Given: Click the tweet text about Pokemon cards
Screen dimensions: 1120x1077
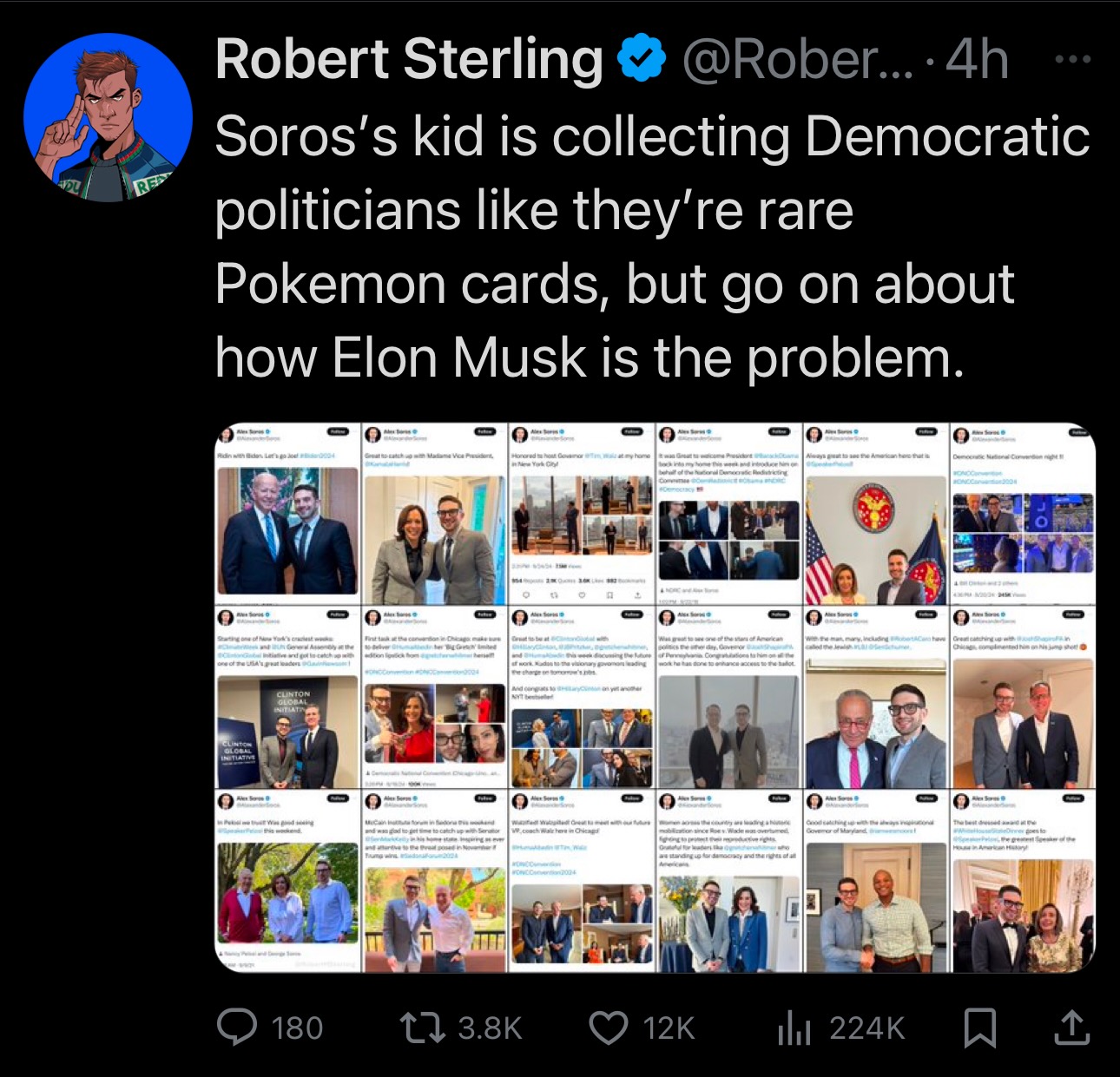Looking at the screenshot, I should 651,247.
